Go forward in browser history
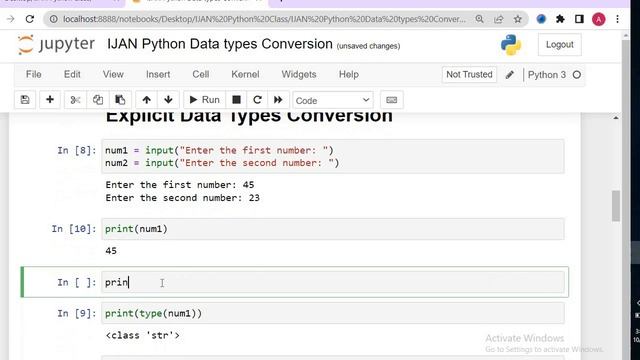The image size is (640, 360). tap(11, 19)
